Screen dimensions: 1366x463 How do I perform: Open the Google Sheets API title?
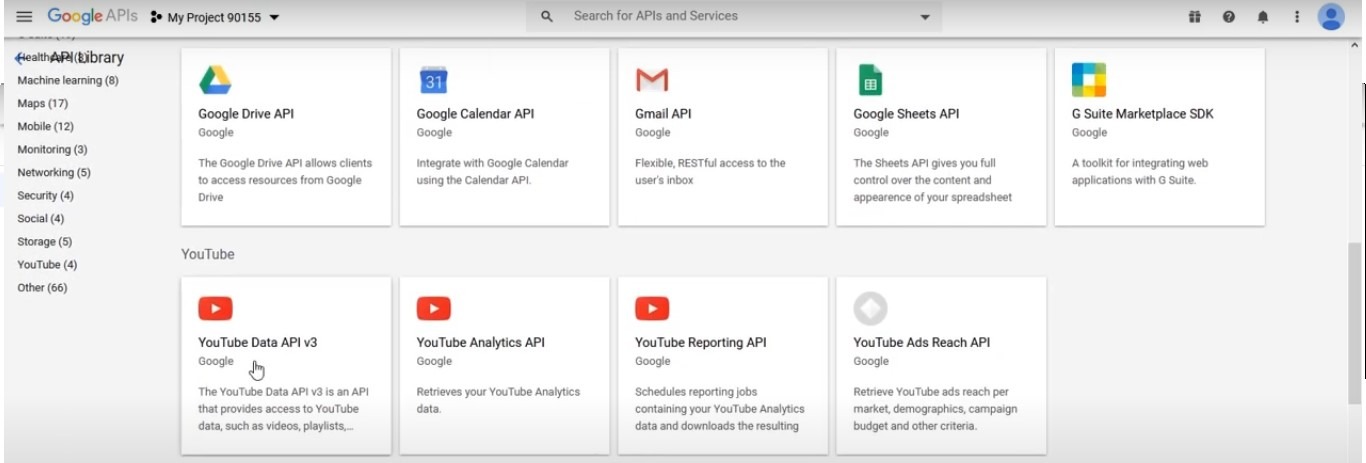[x=906, y=114]
